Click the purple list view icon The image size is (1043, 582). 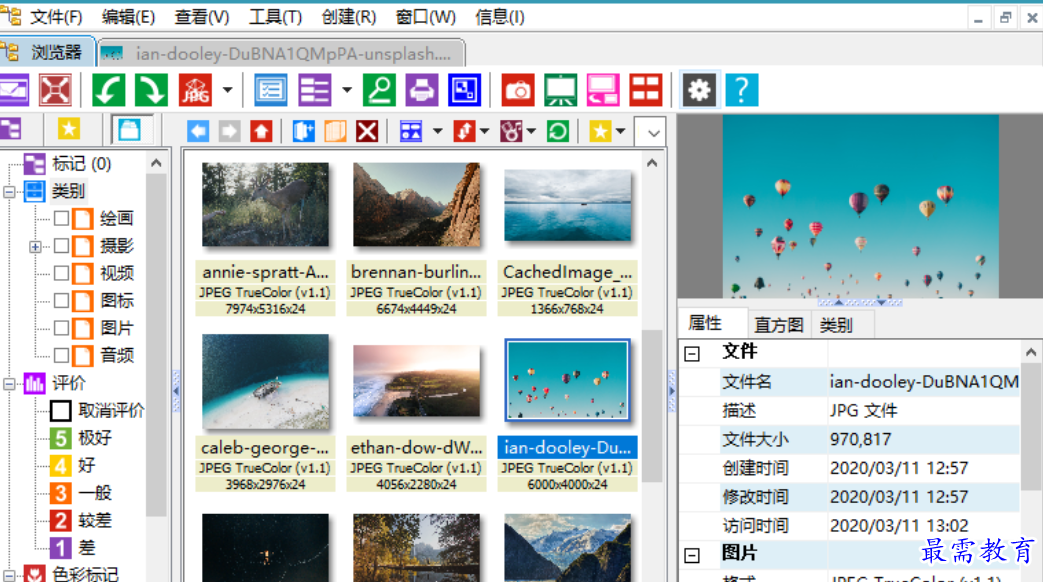(314, 90)
